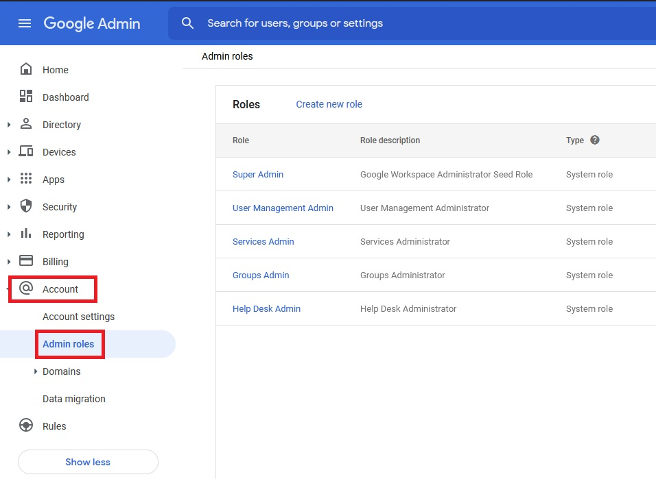This screenshot has height=480, width=656.
Task: Open the Domains menu item
Action: [61, 372]
